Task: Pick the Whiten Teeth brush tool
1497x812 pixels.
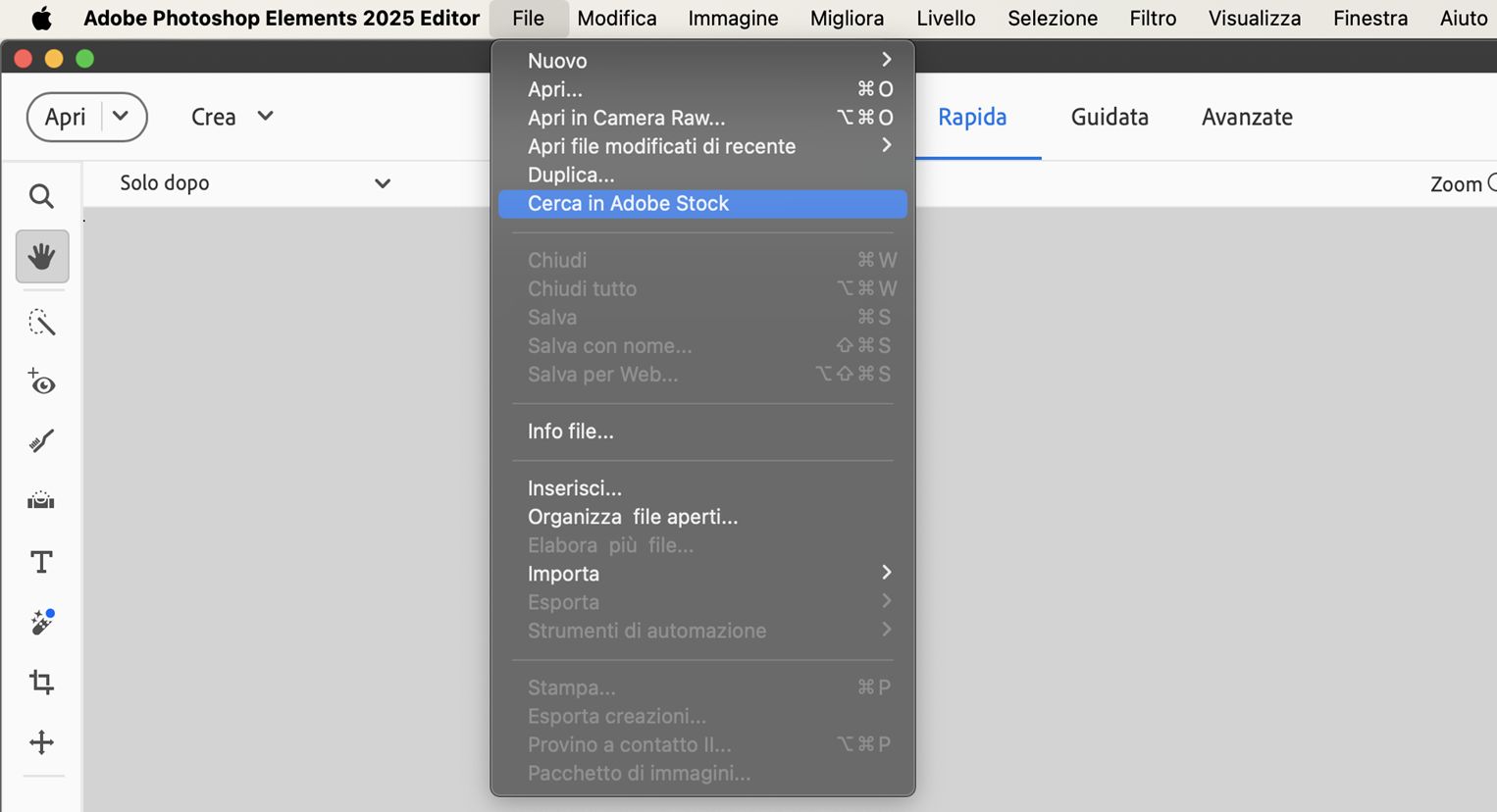Action: point(41,441)
